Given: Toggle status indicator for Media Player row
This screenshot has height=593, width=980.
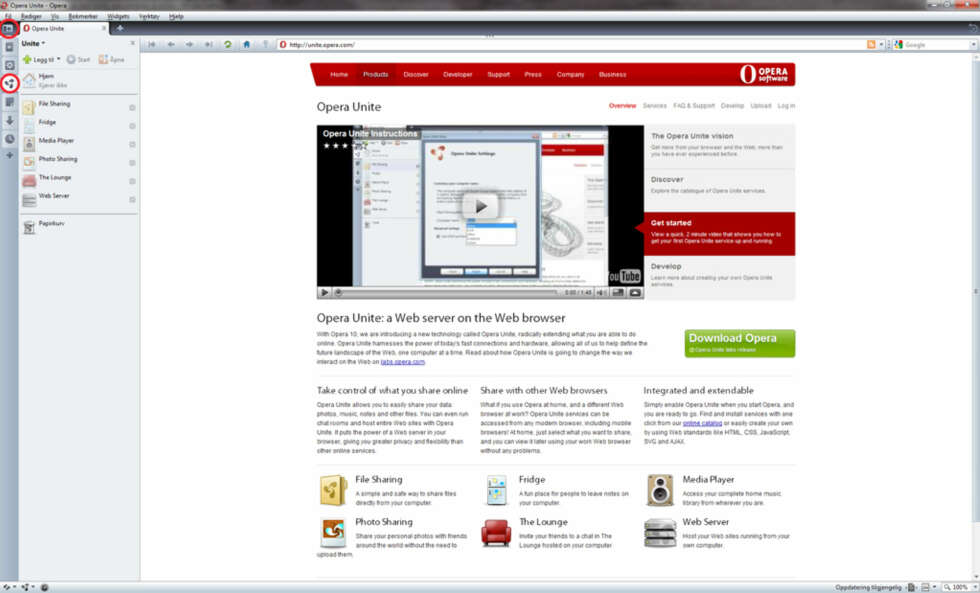Looking at the screenshot, I should coord(132,144).
